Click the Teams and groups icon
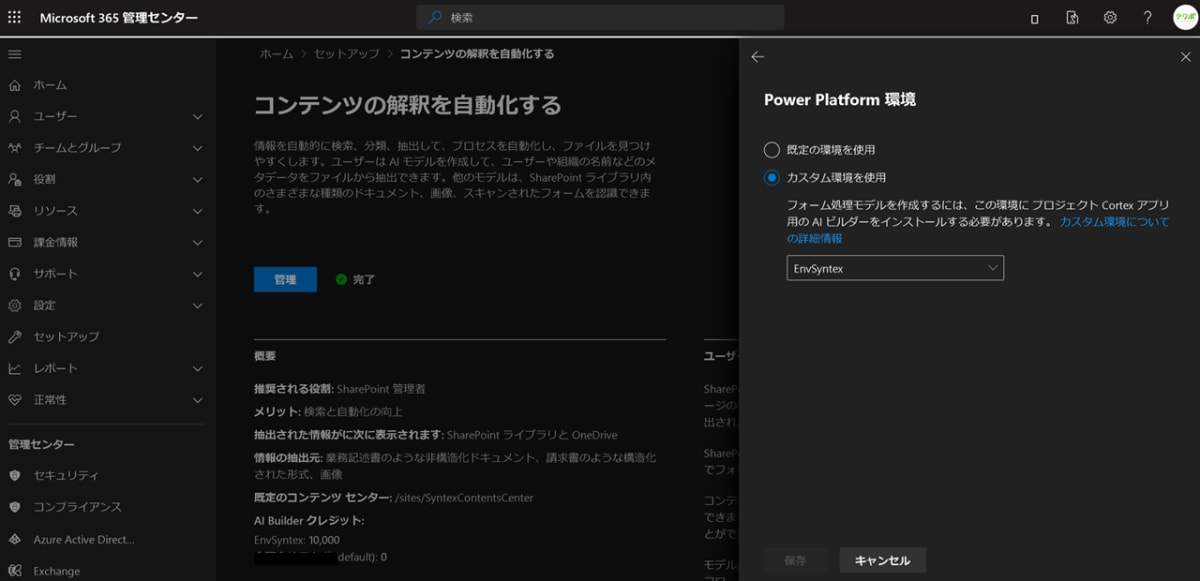 coord(14,148)
